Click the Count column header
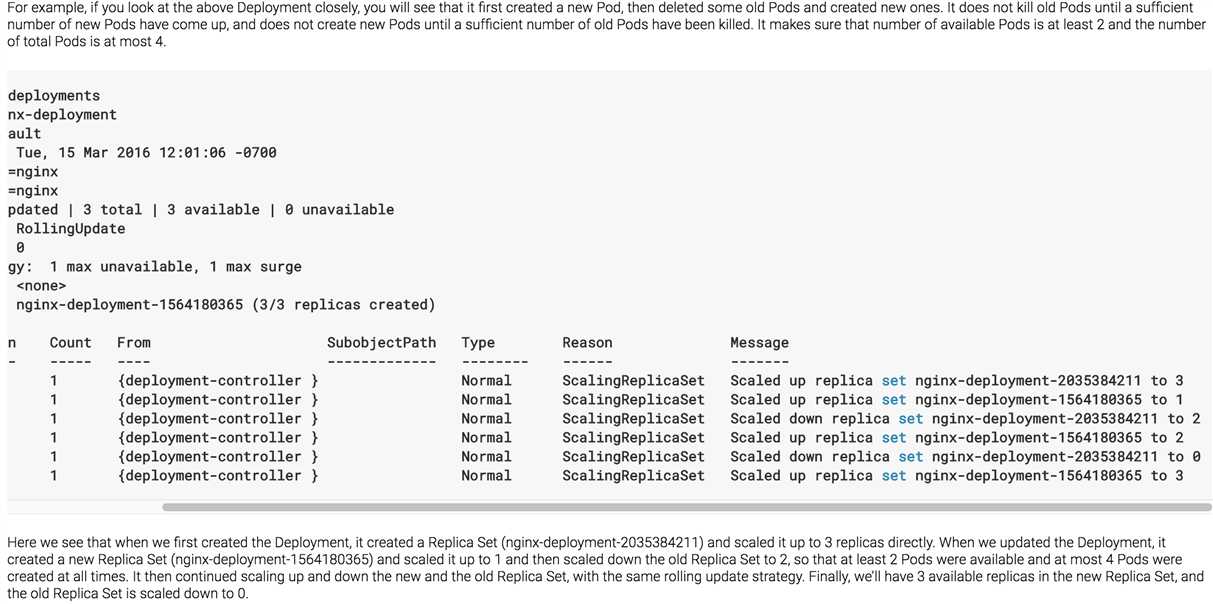The width and height of the screenshot is (1213, 604). [x=70, y=342]
